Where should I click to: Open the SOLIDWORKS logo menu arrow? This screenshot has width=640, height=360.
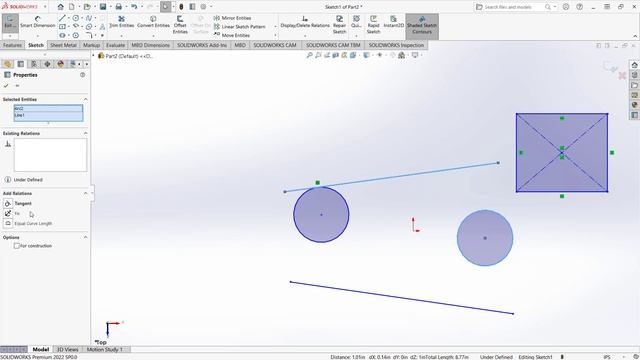coord(45,7)
